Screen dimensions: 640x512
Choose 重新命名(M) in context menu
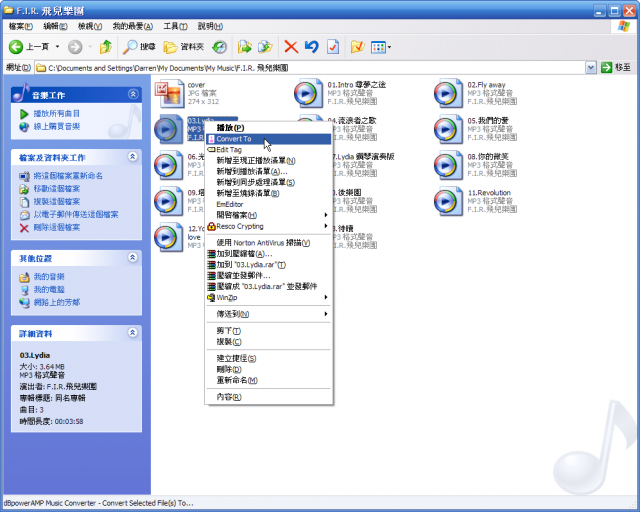pos(269,380)
